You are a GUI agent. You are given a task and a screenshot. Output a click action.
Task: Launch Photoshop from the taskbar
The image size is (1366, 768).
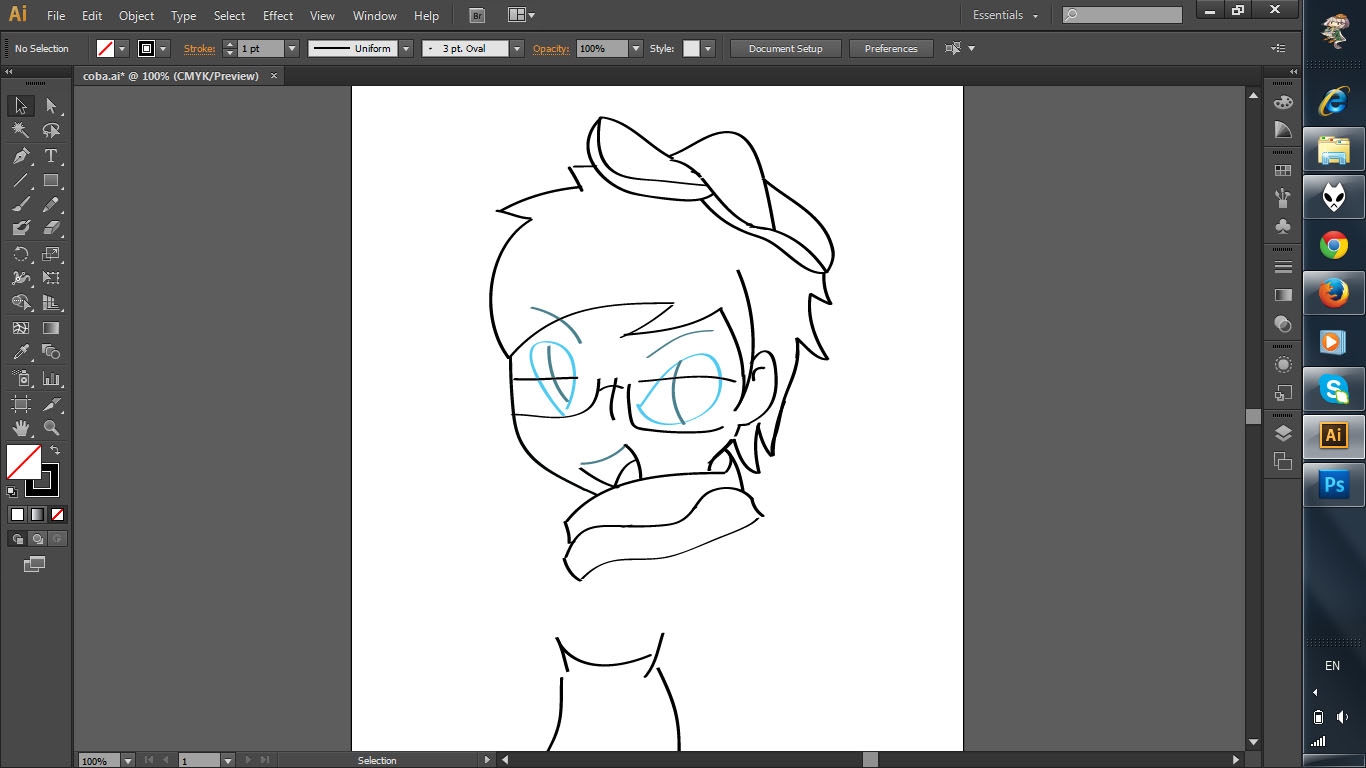1333,485
